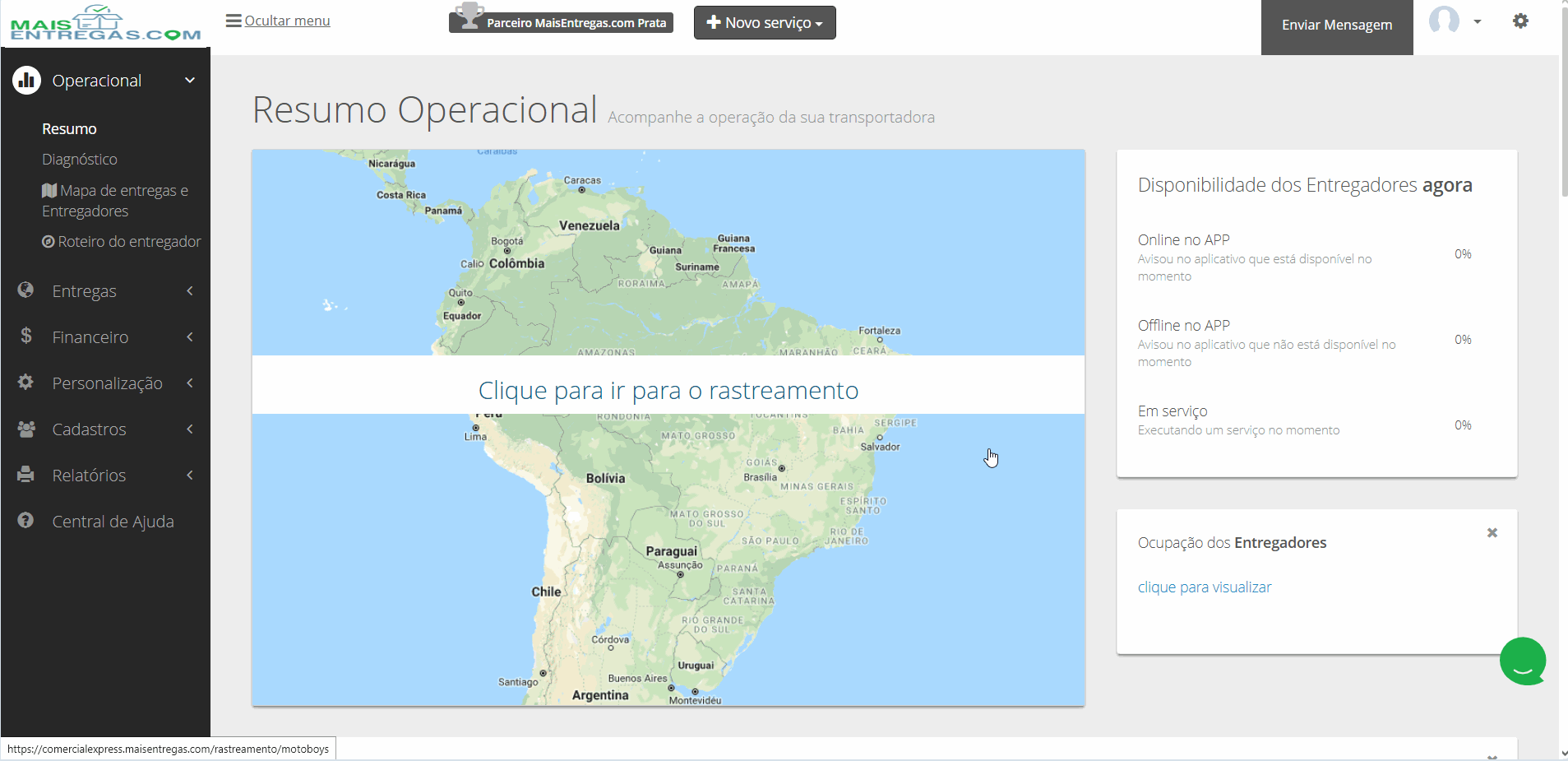
Task: Expand the Cadastros menu chevron
Action: click(x=190, y=429)
